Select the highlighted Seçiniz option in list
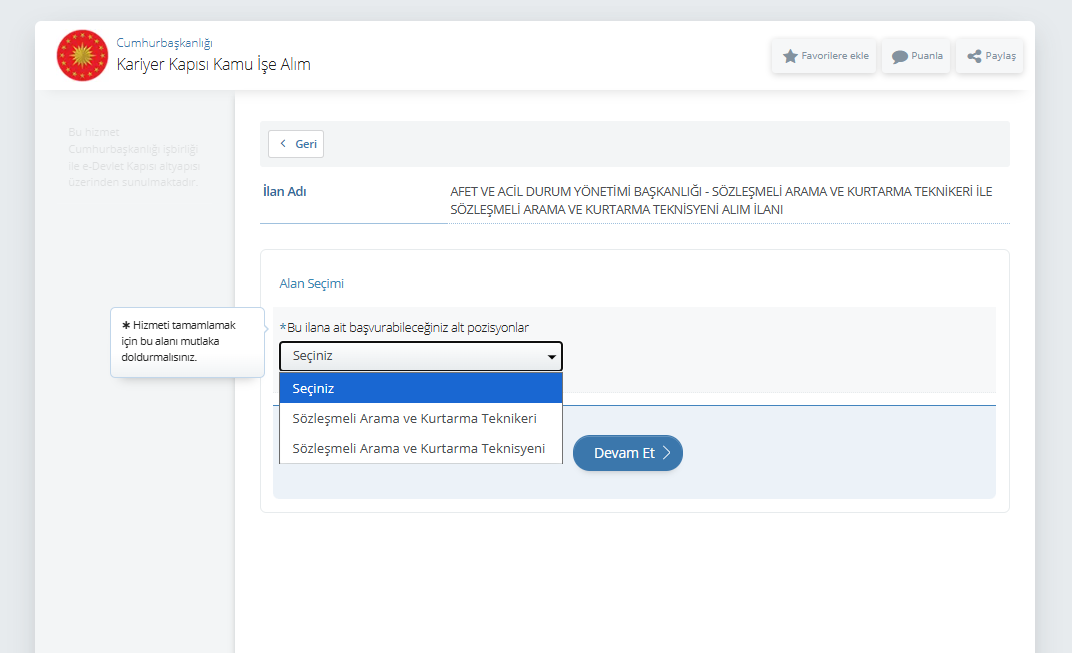 [420, 388]
